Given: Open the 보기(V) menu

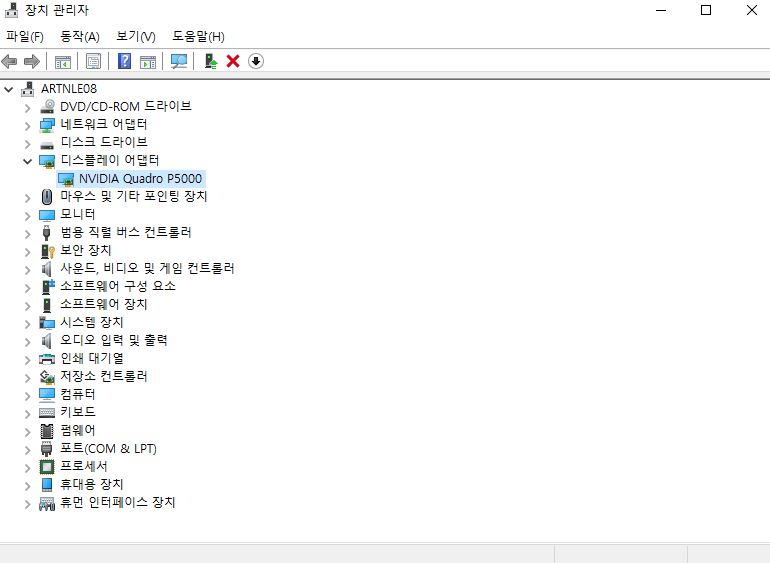Looking at the screenshot, I should coord(136,37).
